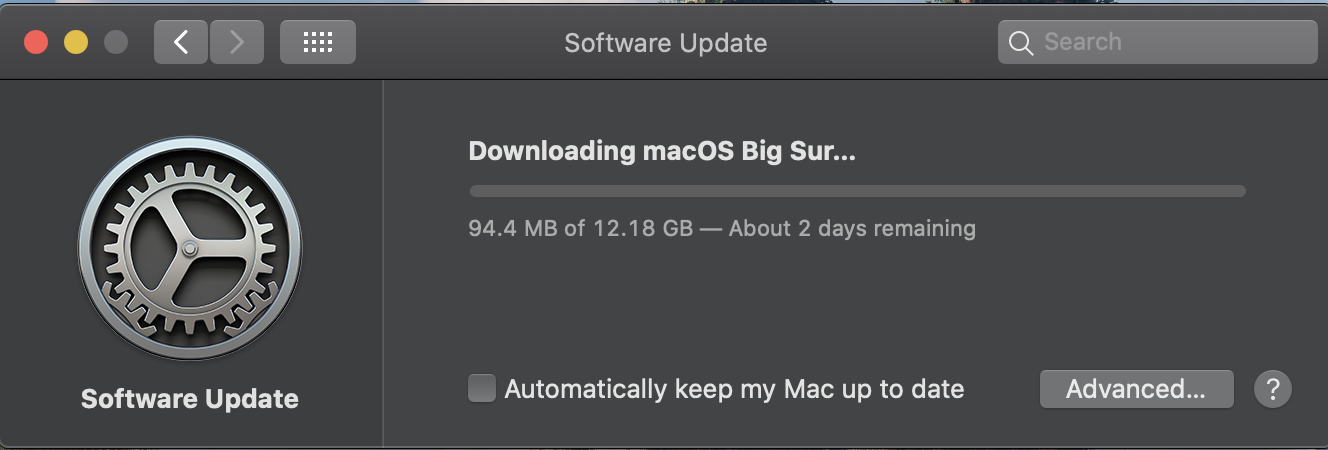This screenshot has width=1328, height=450.
Task: Click the divider beside the gear icon pane
Action: click(383, 264)
